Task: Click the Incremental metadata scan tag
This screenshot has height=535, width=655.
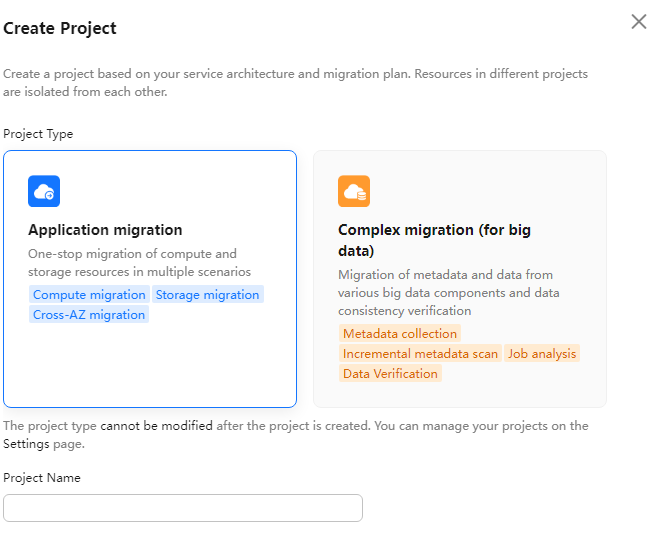Action: click(420, 353)
